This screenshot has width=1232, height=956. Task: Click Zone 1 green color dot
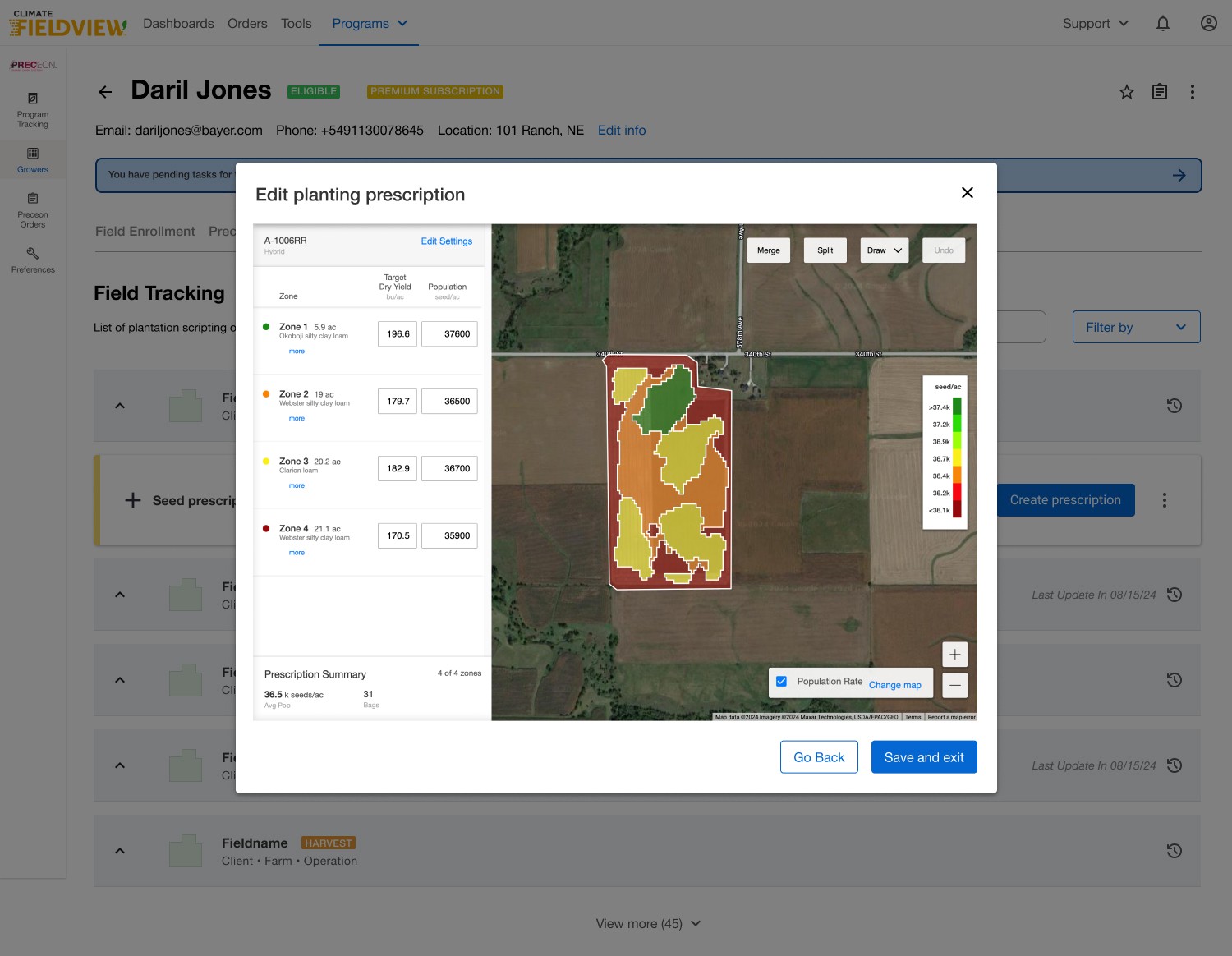point(266,327)
